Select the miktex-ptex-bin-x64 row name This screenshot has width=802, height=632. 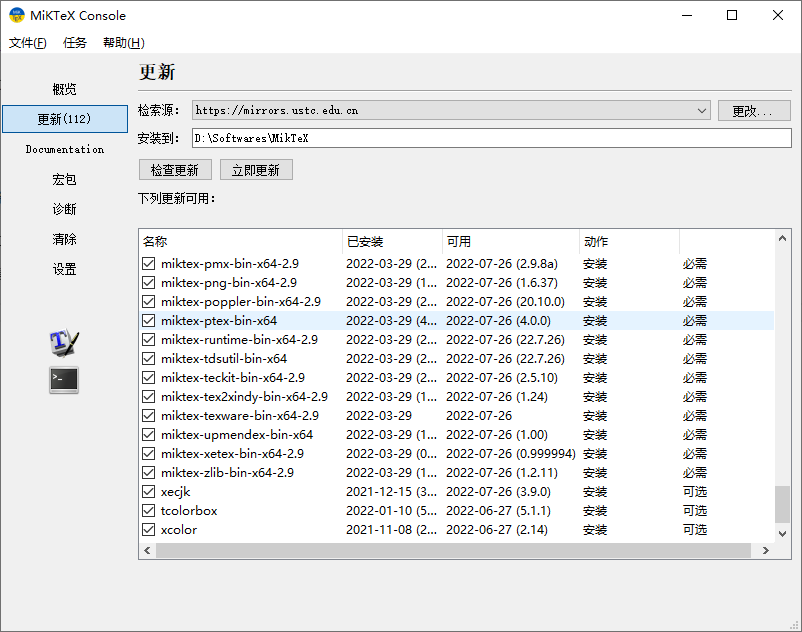(x=219, y=321)
